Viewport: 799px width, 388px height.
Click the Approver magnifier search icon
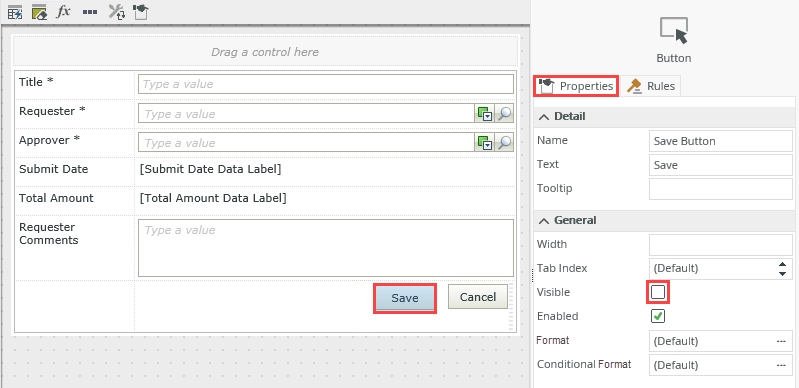pos(504,143)
